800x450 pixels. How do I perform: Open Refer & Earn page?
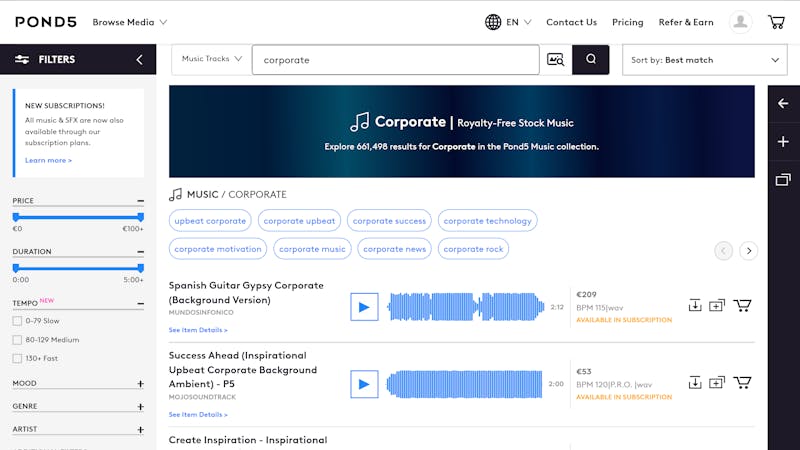pyautogui.click(x=686, y=22)
